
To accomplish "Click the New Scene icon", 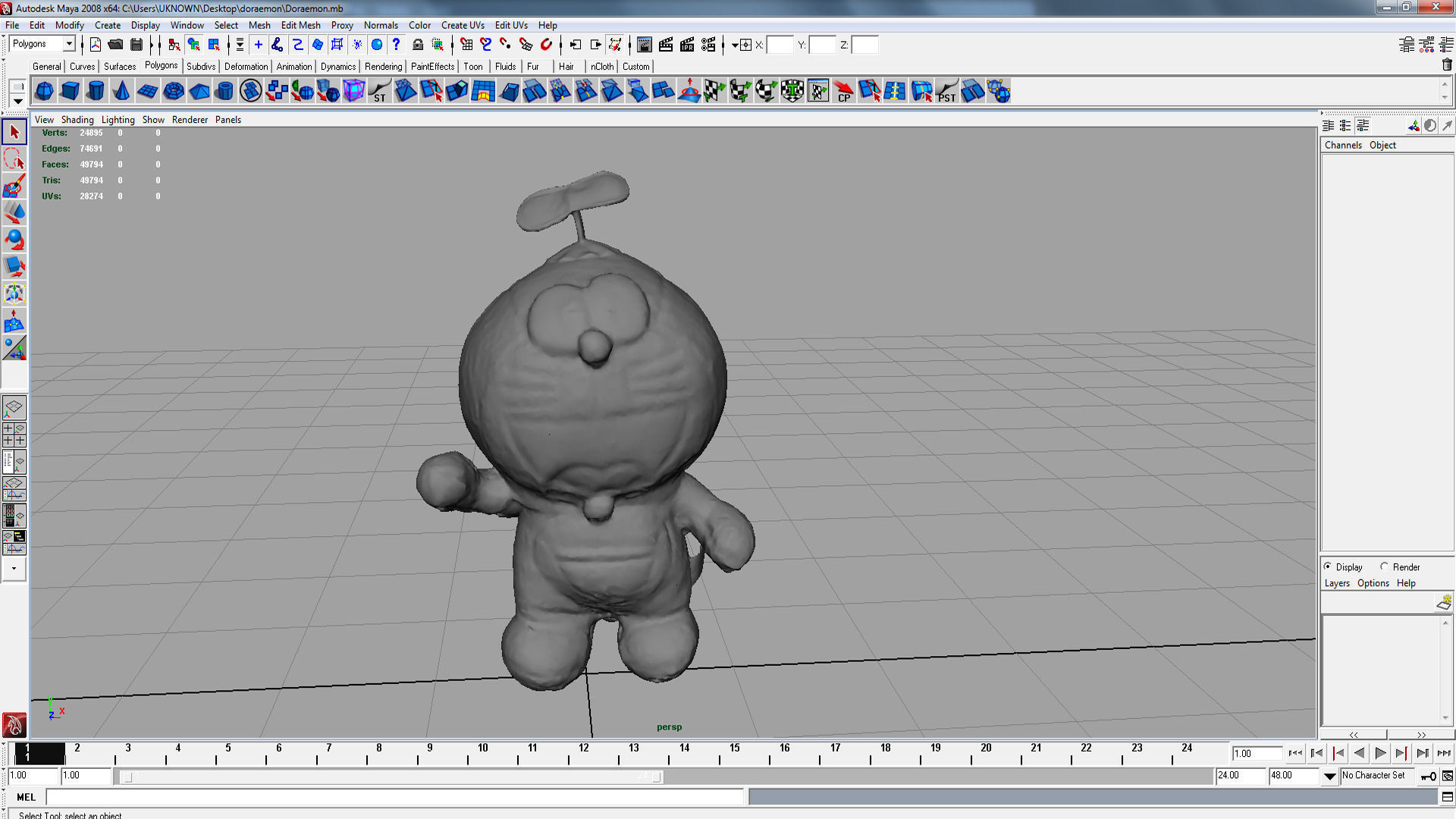I will tap(96, 45).
